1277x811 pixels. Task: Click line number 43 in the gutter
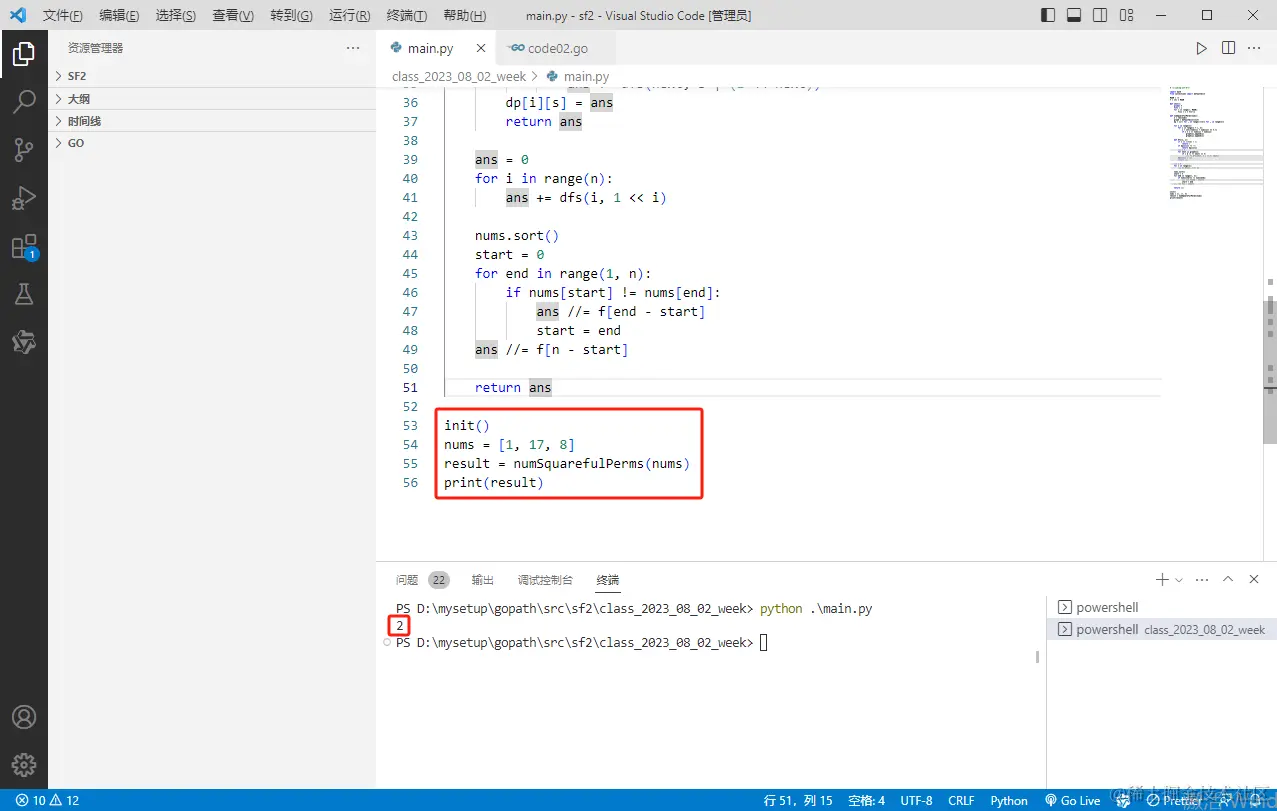pos(410,236)
